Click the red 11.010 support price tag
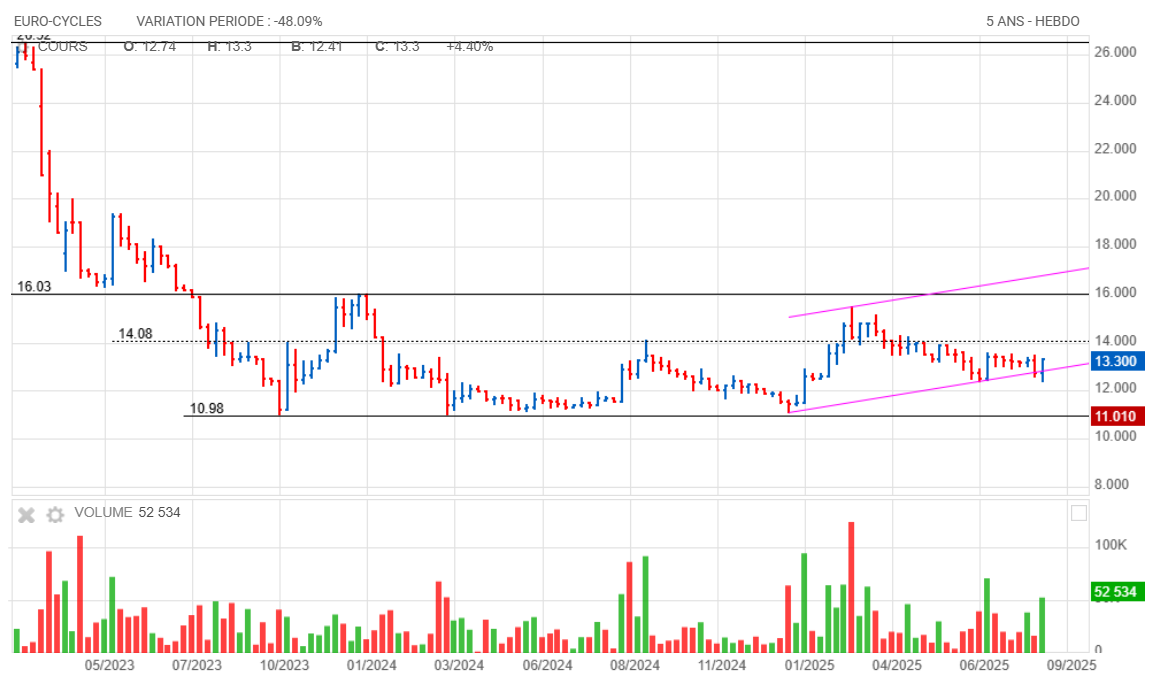 1115,416
